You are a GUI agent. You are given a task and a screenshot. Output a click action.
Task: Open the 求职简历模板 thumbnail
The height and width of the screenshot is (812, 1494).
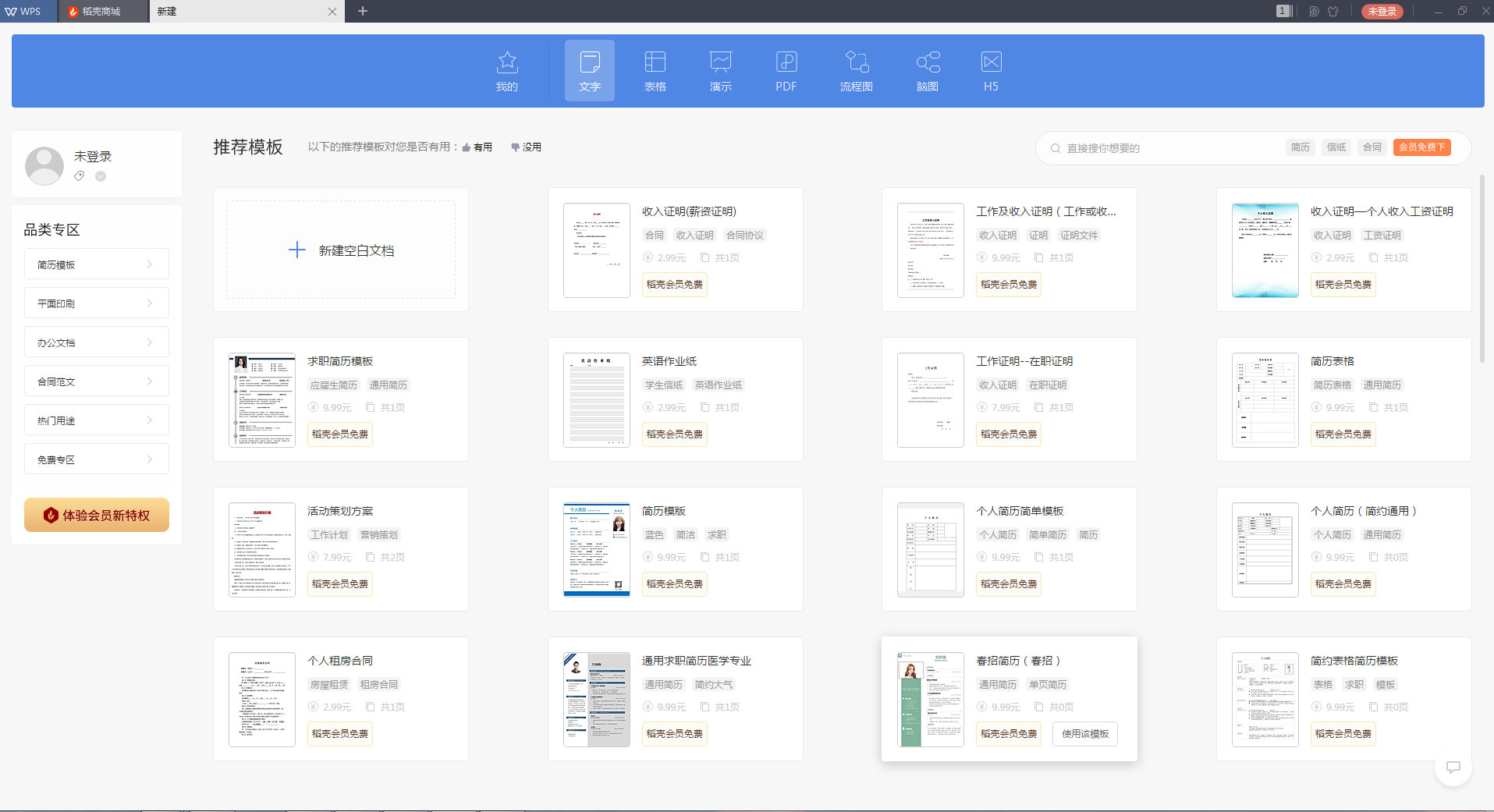click(x=262, y=400)
